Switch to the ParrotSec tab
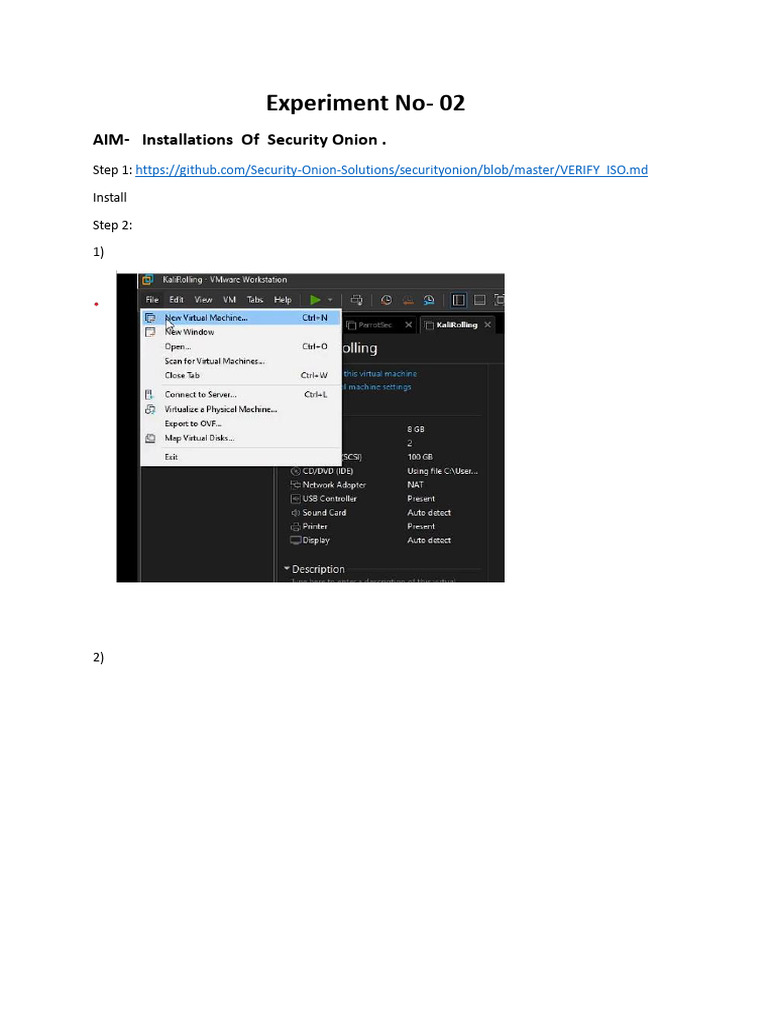 [x=375, y=325]
